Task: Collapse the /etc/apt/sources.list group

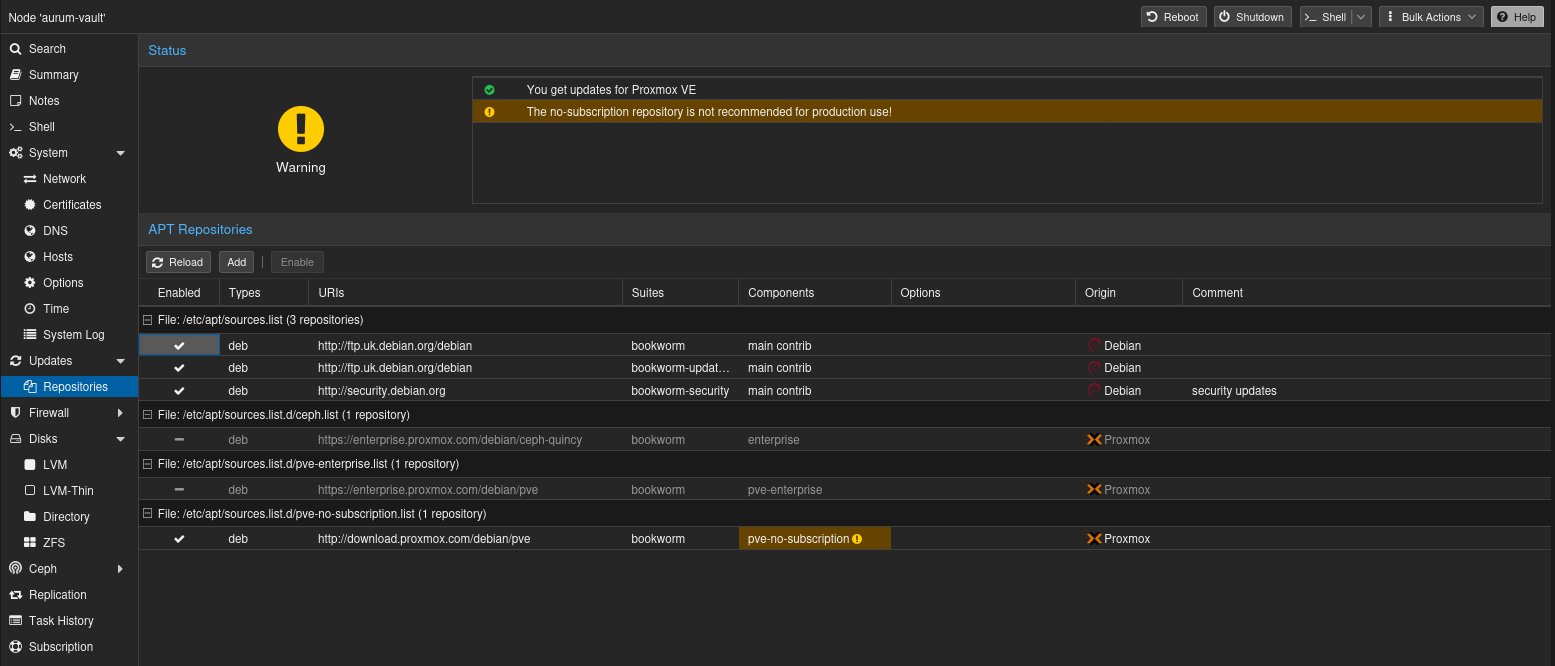Action: click(x=148, y=320)
